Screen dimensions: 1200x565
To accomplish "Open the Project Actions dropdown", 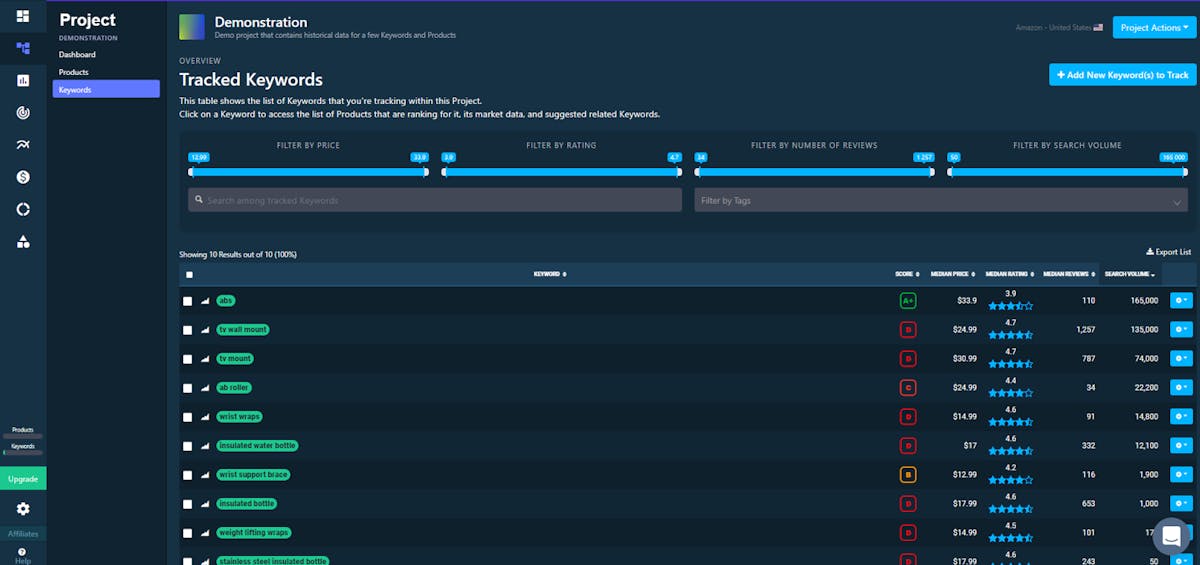I will [x=1154, y=27].
